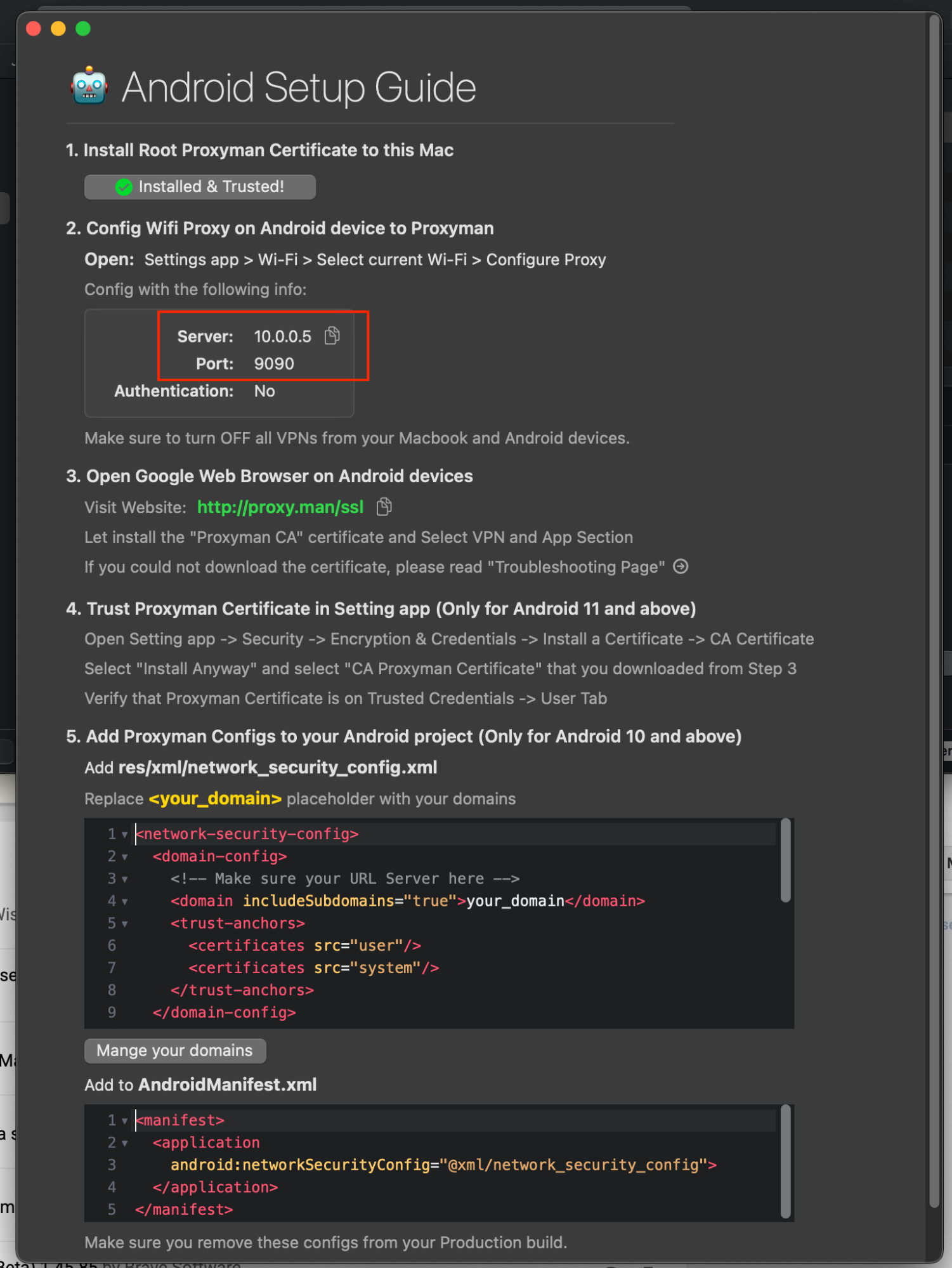952x1268 pixels.
Task: Minimize the window with yellow button
Action: pyautogui.click(x=58, y=29)
